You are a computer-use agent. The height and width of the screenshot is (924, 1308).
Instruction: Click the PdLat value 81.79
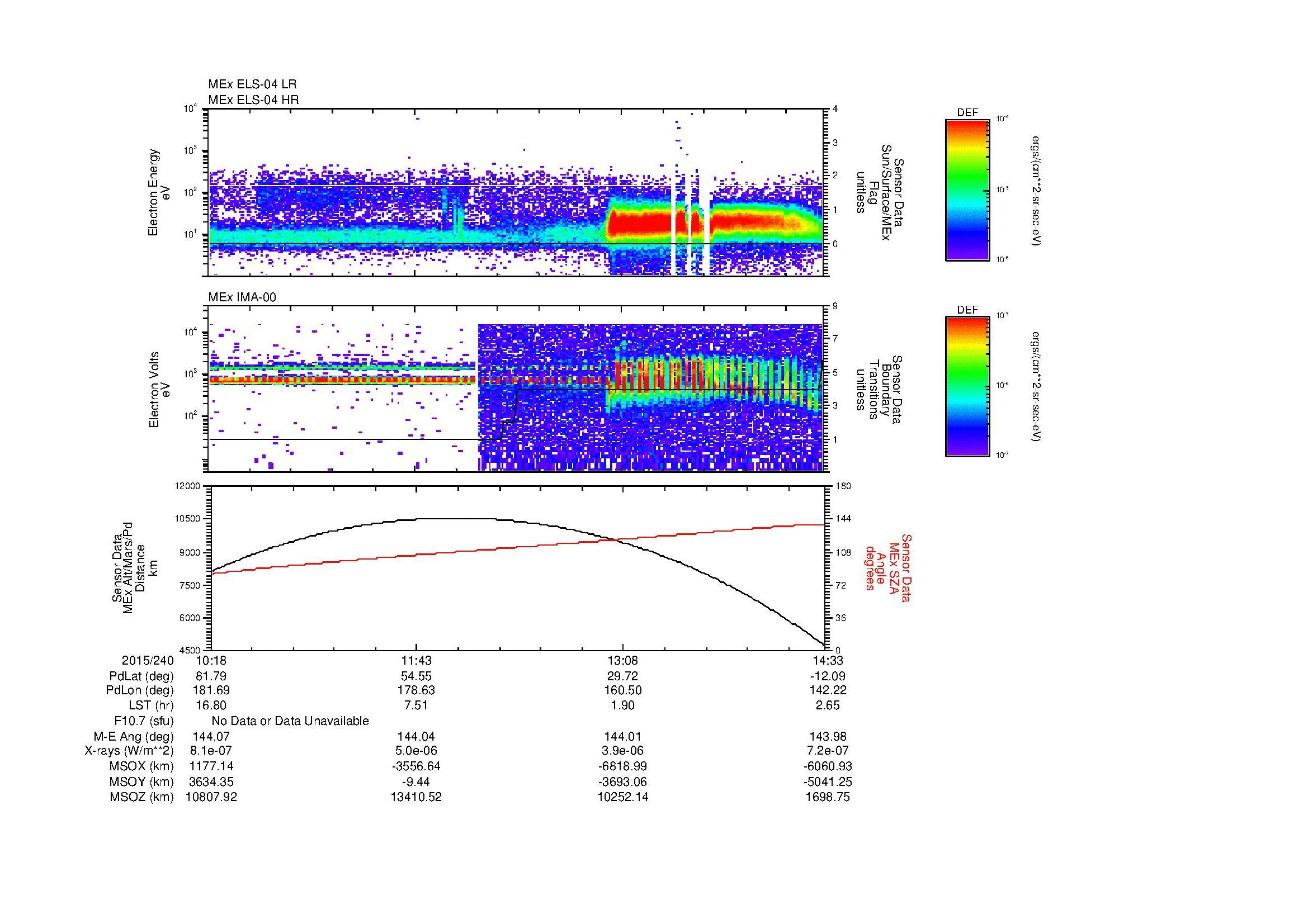pos(211,676)
